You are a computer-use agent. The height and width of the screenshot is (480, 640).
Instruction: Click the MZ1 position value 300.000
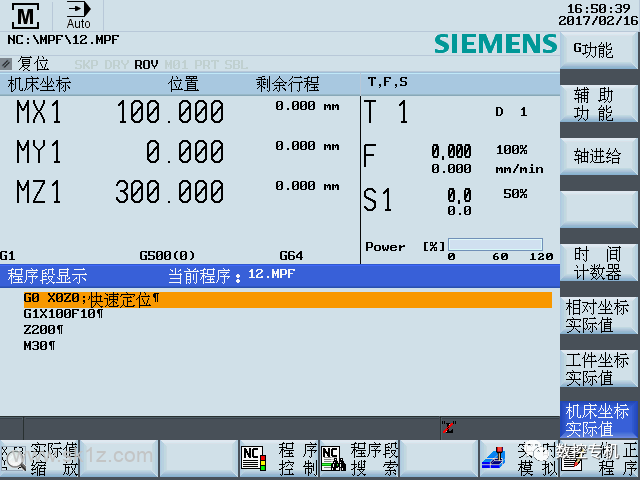169,191
